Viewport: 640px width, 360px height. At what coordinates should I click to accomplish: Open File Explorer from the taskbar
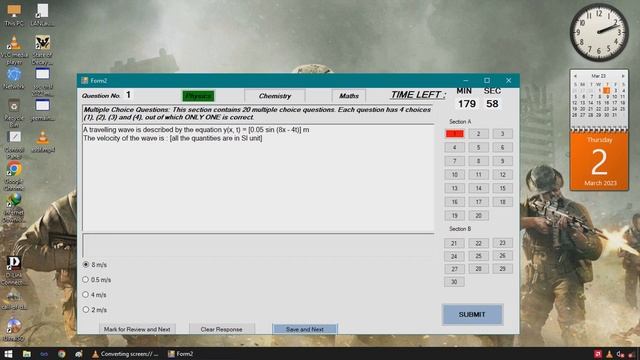[x=27, y=354]
